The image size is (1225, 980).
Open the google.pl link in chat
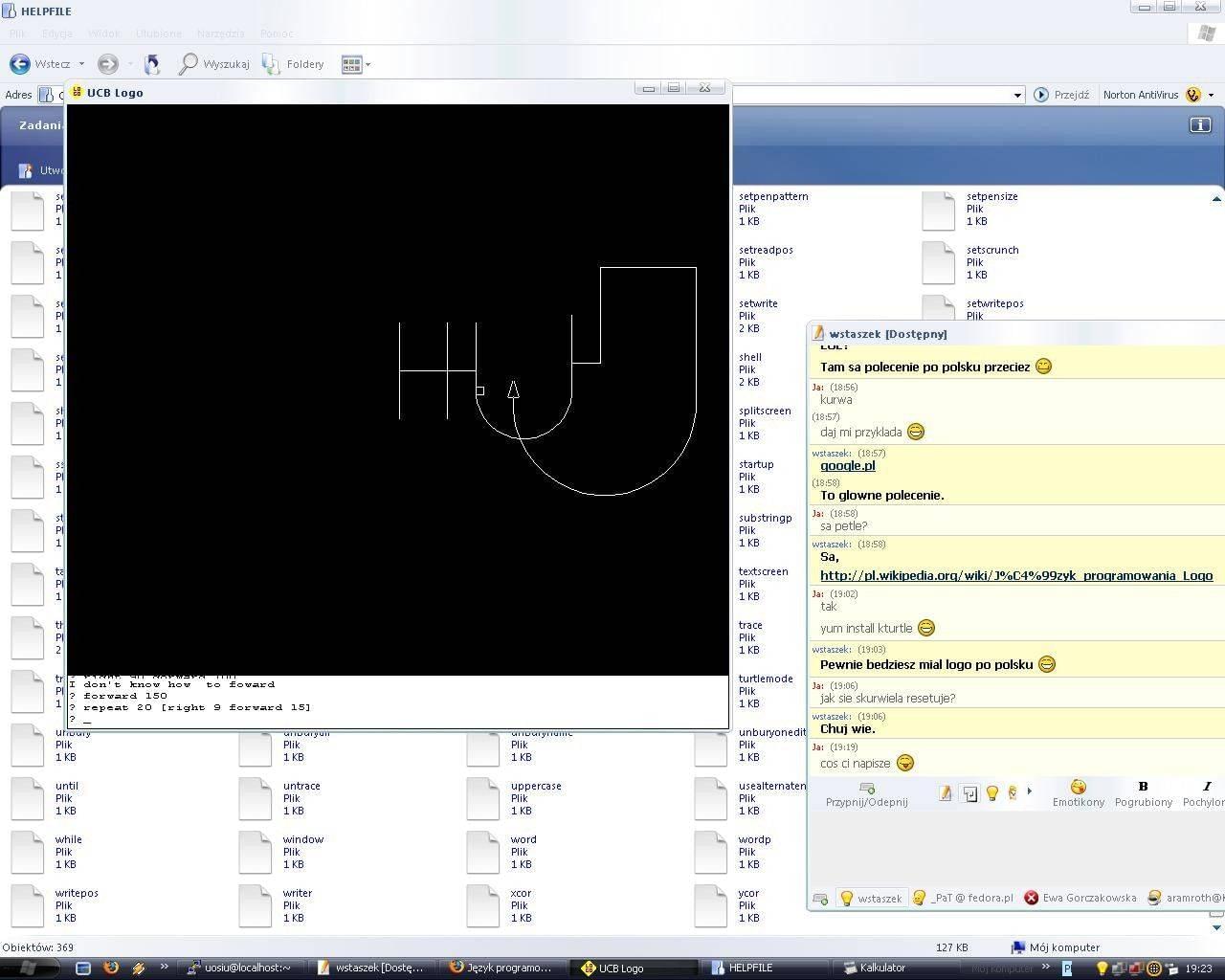(847, 466)
